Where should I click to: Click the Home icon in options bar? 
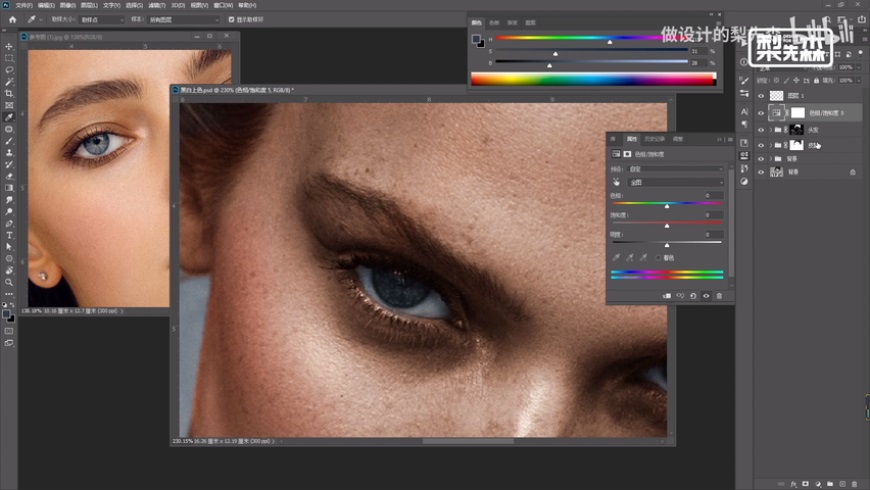tap(12, 19)
